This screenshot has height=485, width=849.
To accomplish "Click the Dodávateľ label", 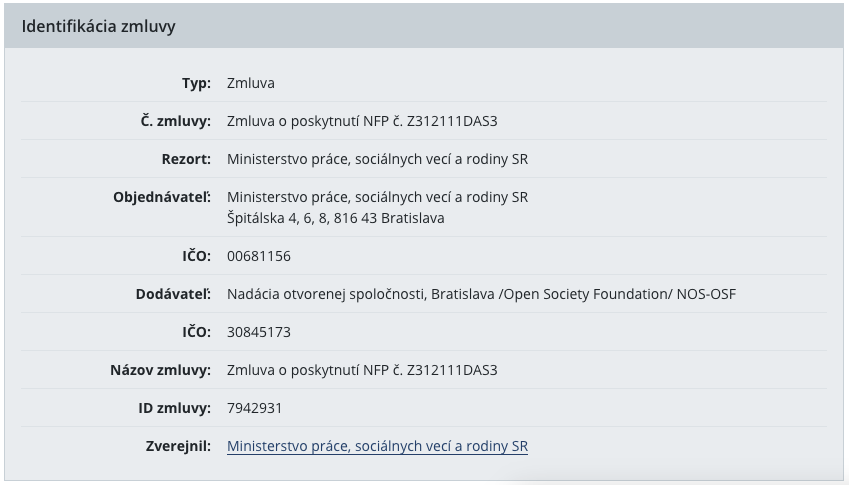I will click(173, 294).
